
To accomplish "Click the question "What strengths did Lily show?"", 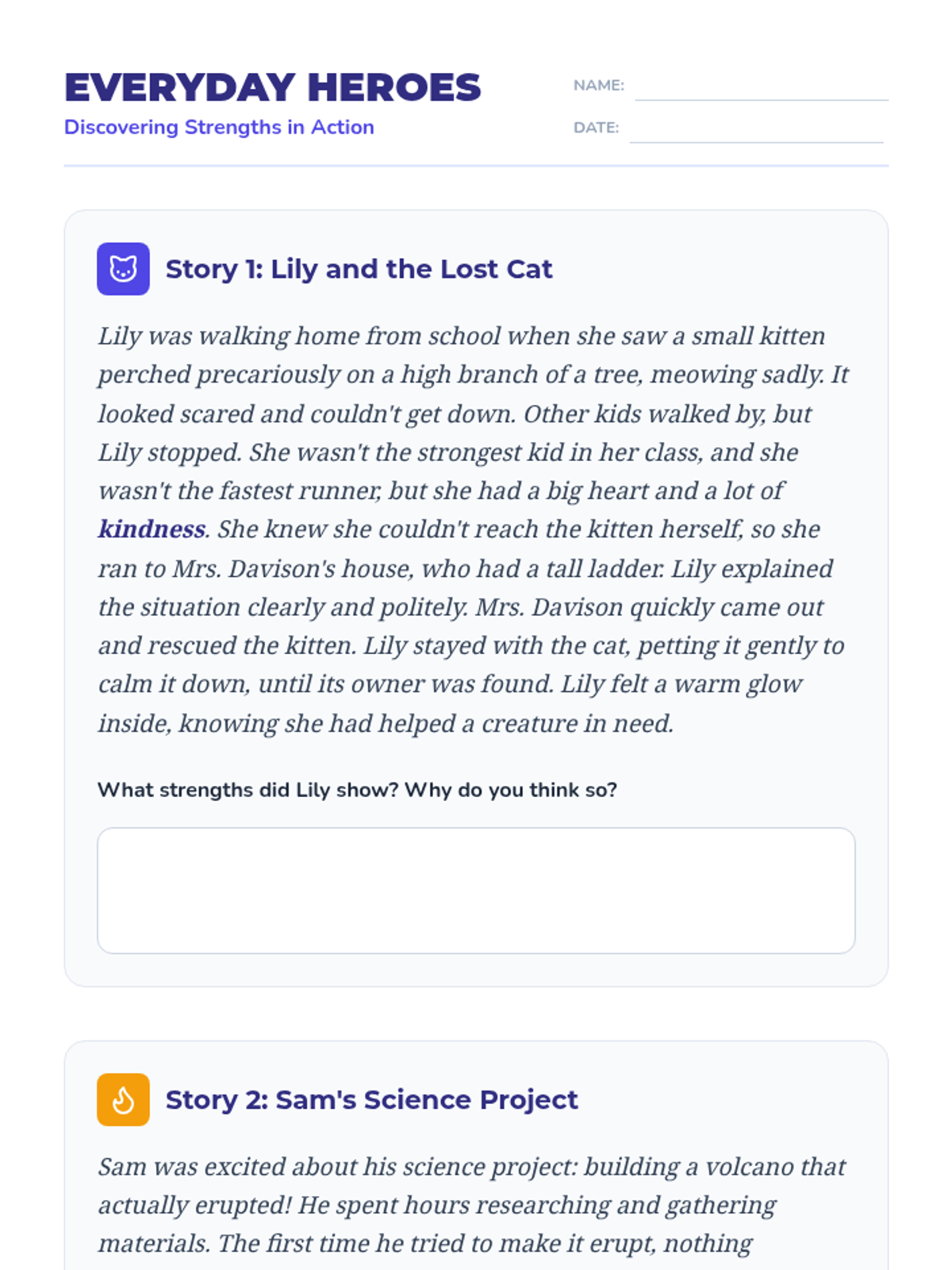I will [357, 790].
